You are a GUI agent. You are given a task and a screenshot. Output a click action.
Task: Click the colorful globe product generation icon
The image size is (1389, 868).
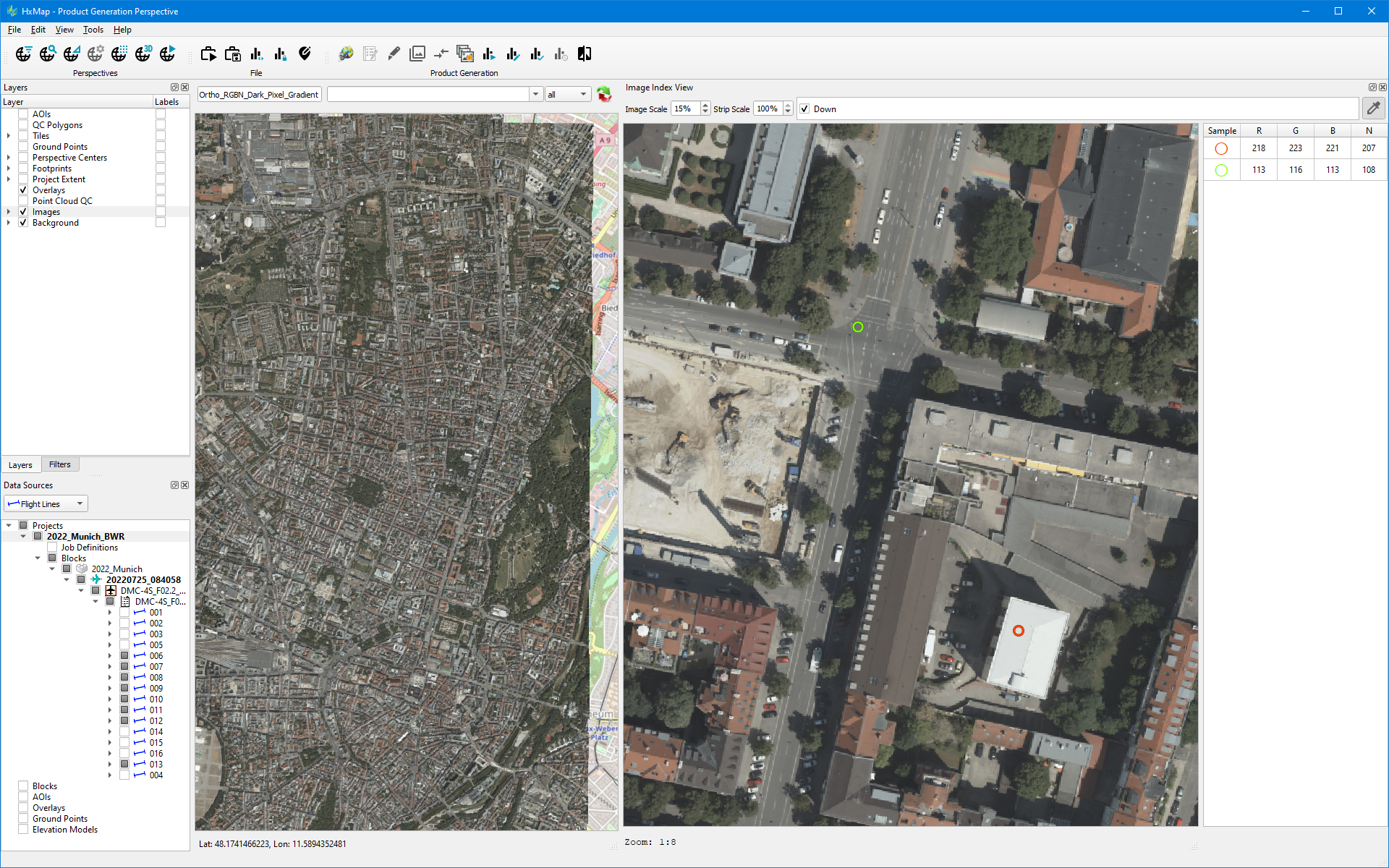tap(346, 54)
